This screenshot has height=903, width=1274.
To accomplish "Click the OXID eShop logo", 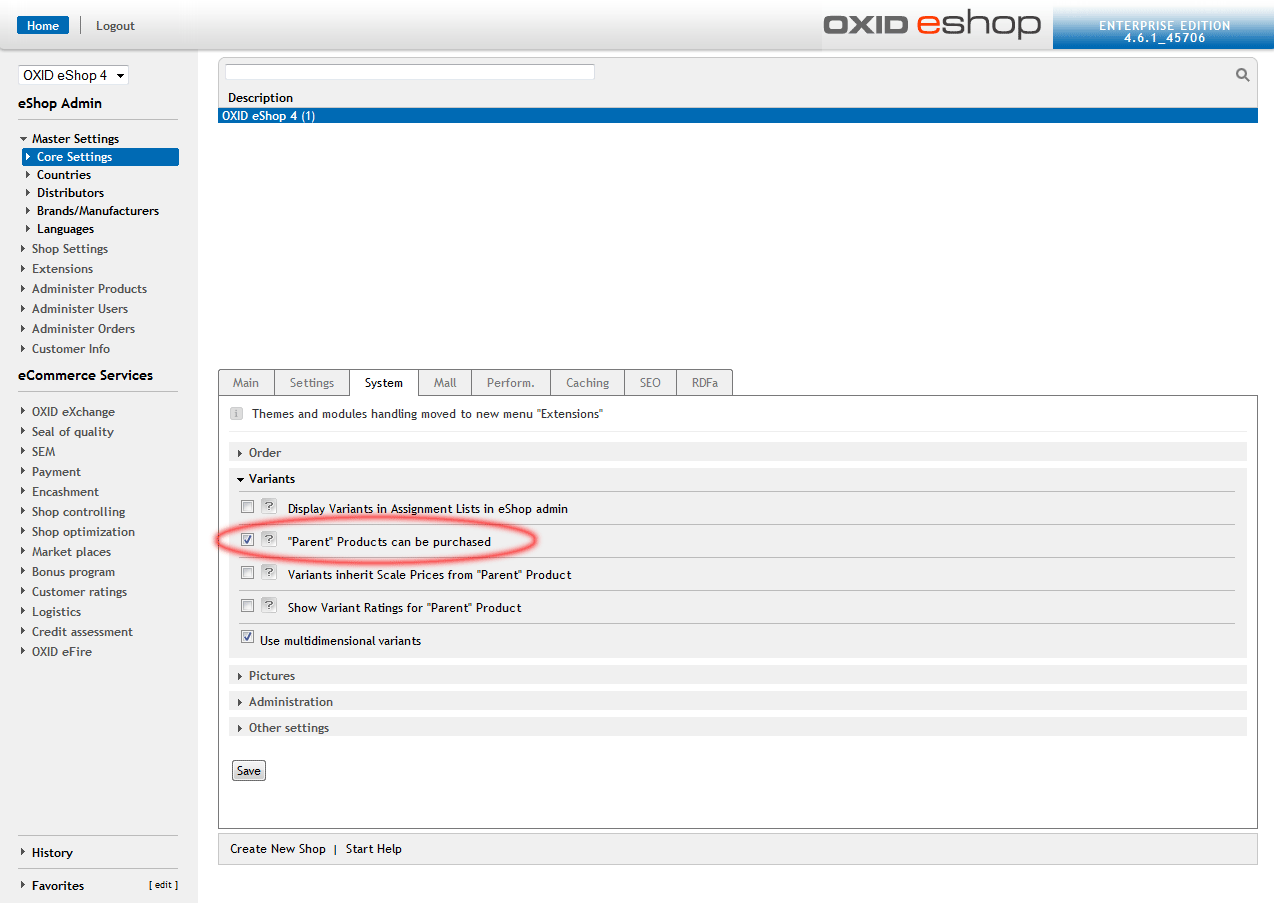I will click(931, 25).
